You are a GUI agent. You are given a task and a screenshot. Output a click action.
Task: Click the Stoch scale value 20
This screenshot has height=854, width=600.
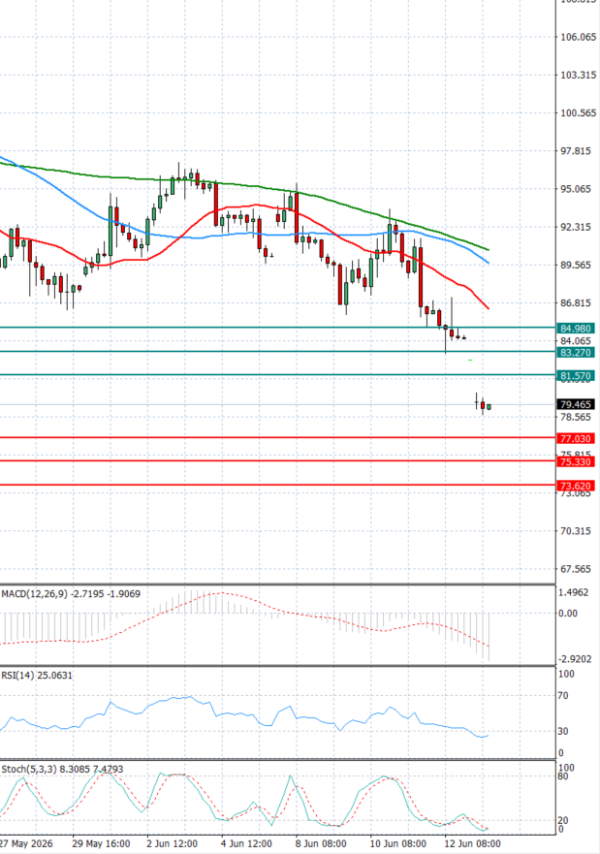pos(564,821)
